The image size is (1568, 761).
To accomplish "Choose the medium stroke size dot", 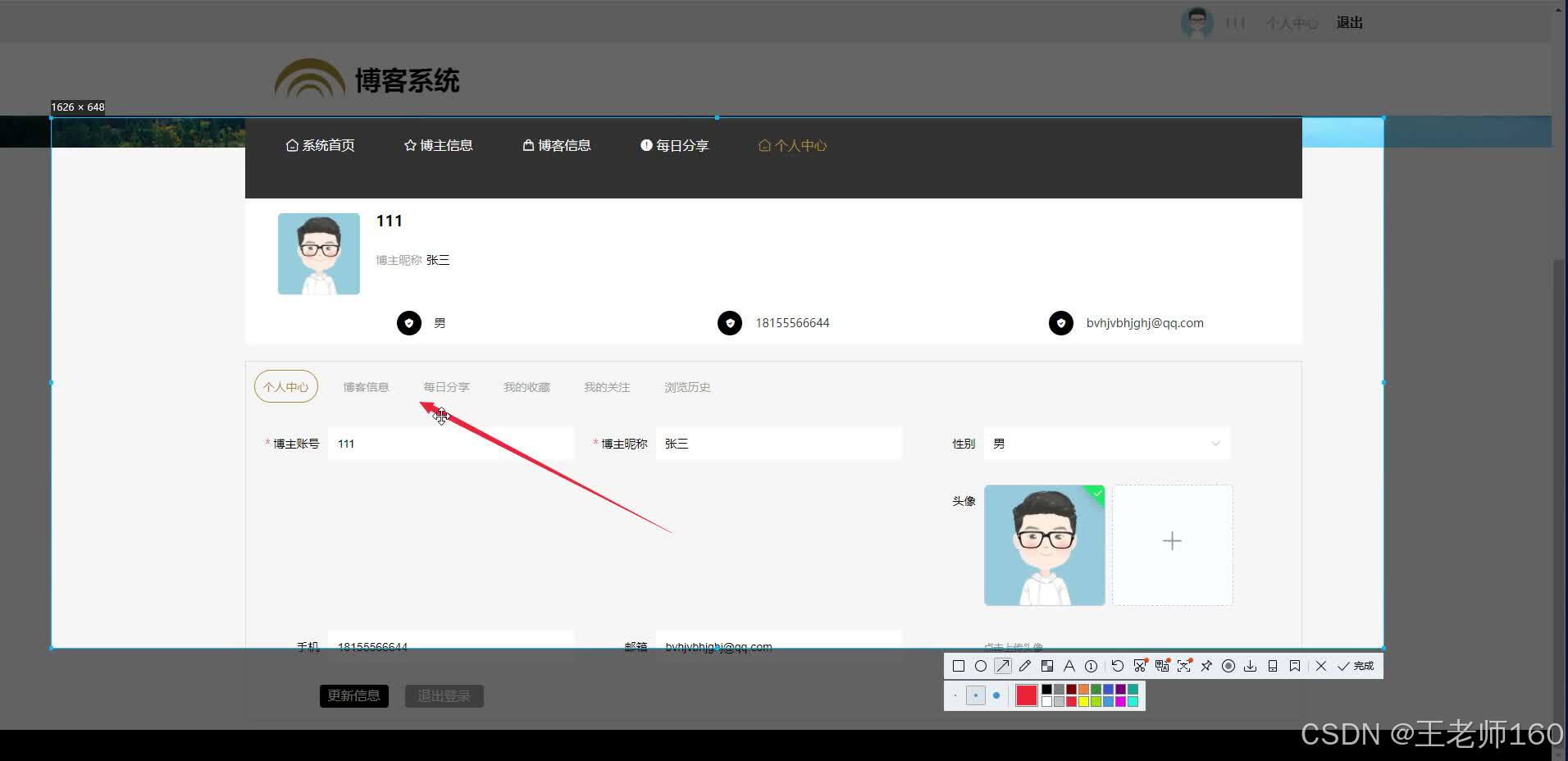I will click(x=976, y=695).
